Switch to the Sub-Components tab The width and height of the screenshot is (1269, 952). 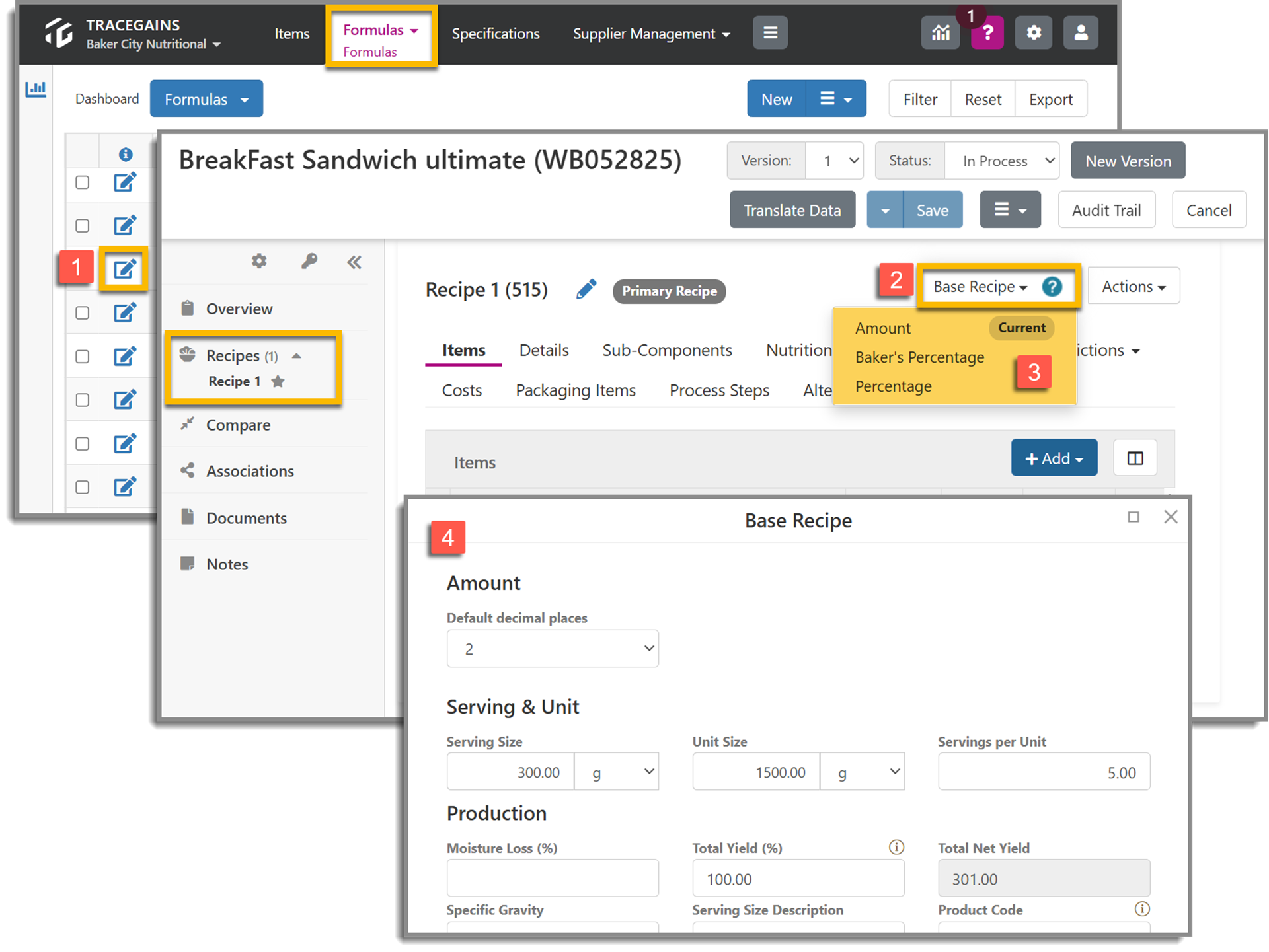click(667, 350)
